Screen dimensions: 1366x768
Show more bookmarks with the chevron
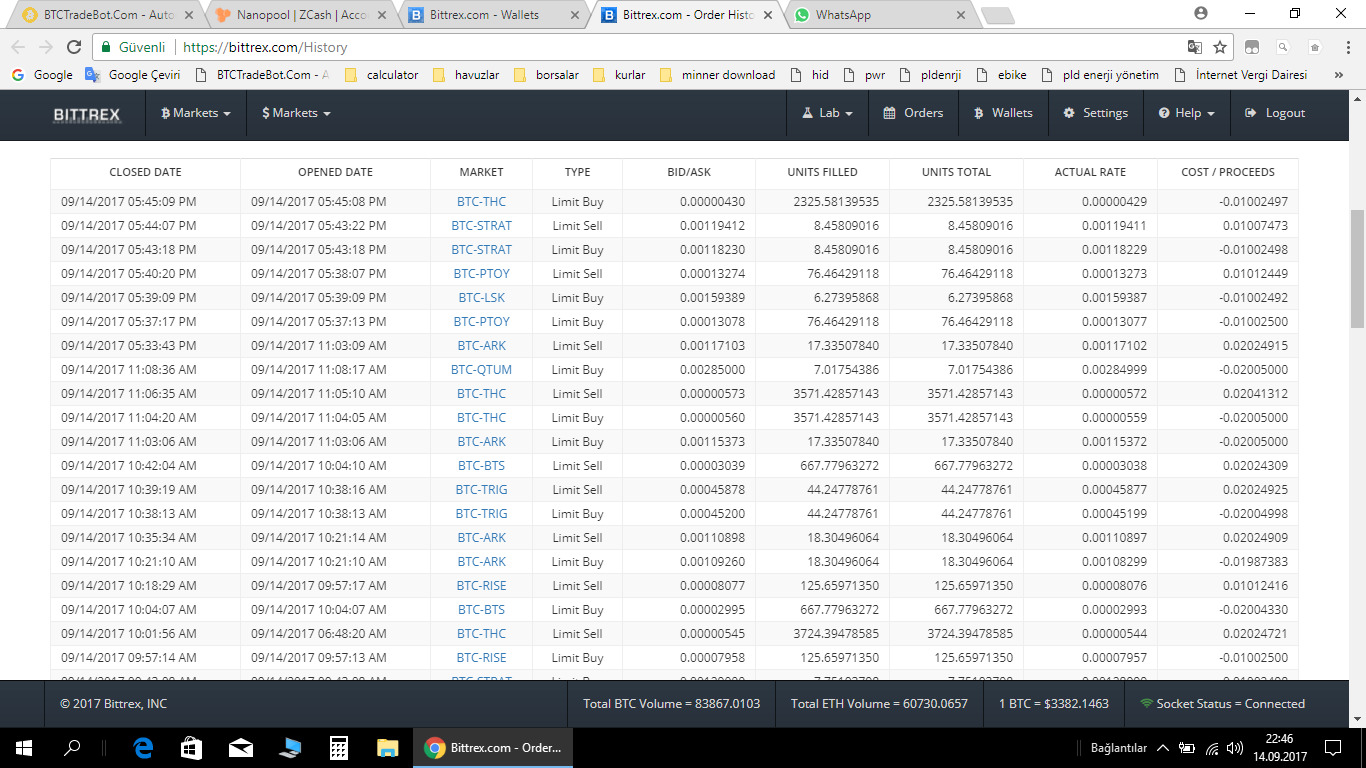1339,75
